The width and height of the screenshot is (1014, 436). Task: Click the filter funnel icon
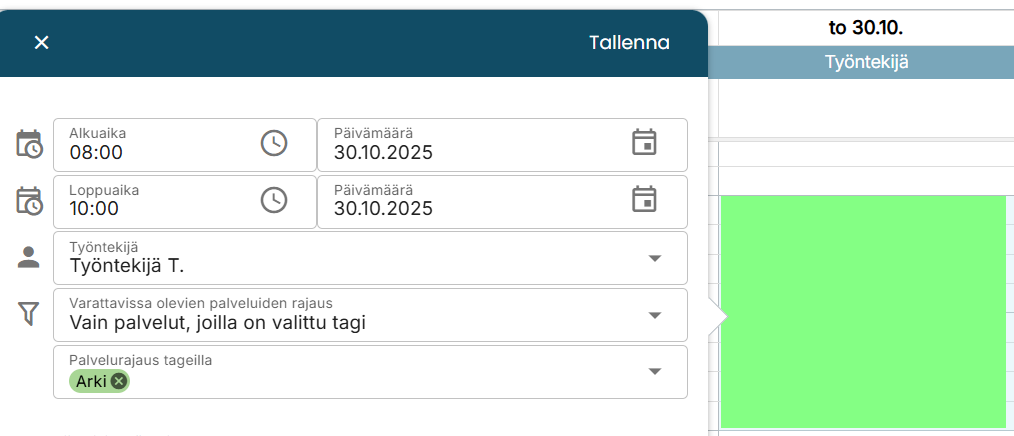pos(29,314)
